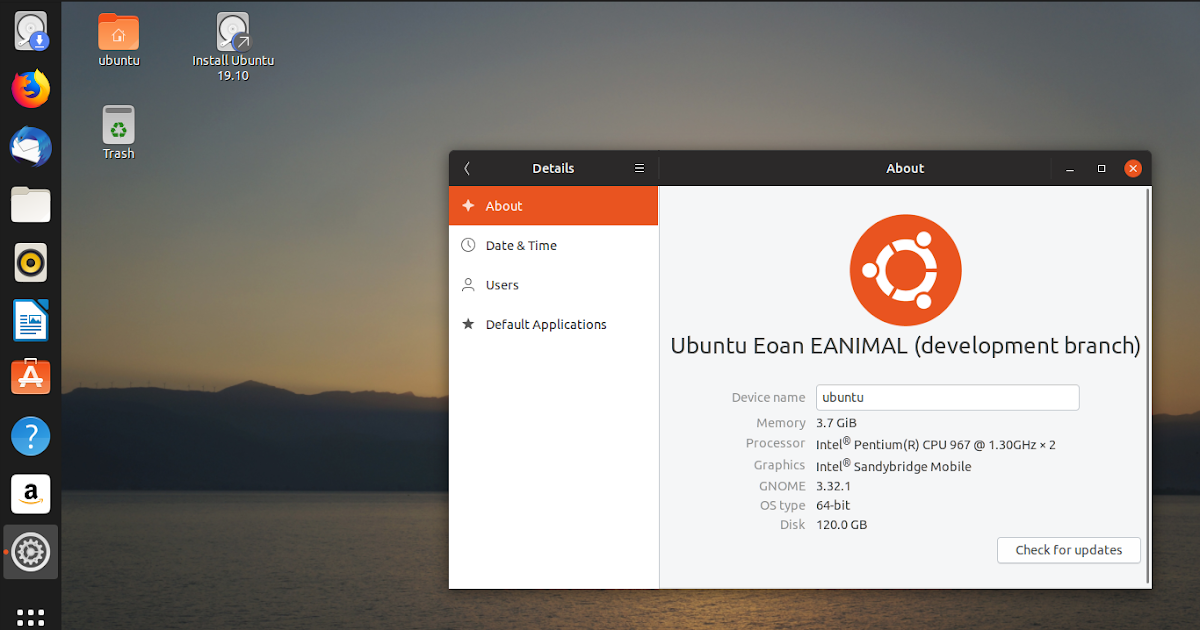Launch Rhythmbox music player
1200x630 pixels.
click(x=30, y=262)
